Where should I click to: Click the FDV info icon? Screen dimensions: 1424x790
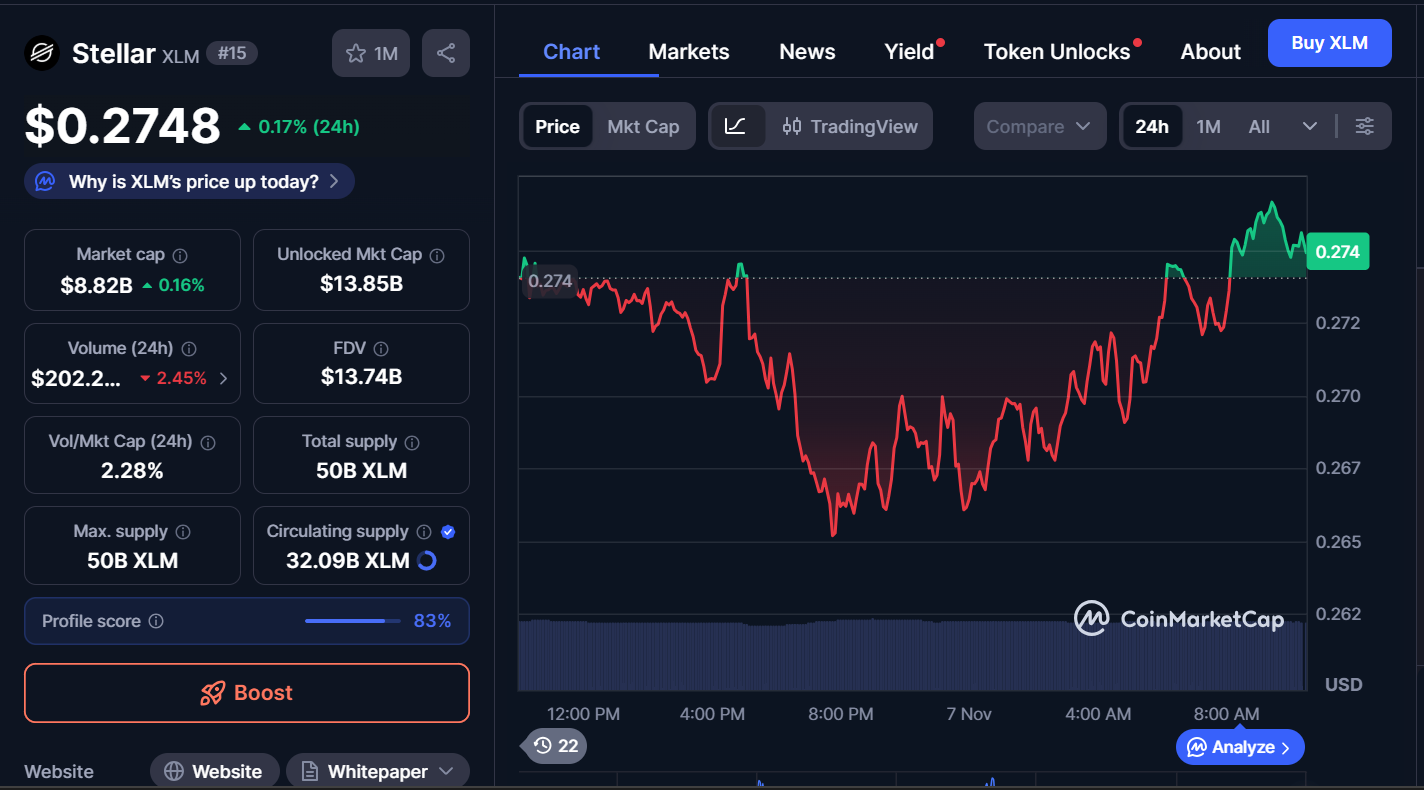(x=380, y=348)
